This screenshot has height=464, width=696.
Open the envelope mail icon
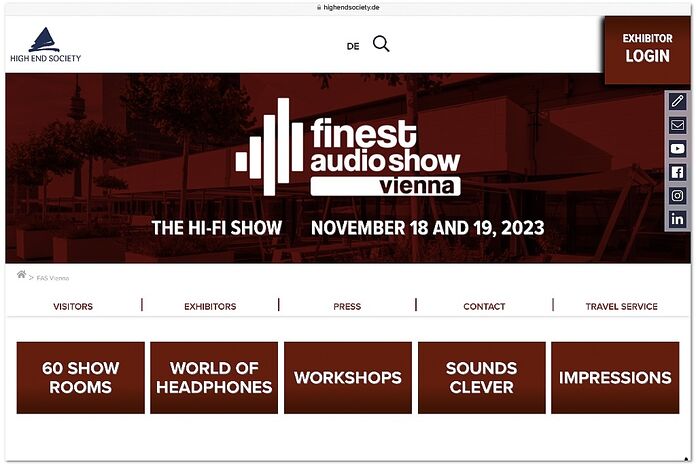click(677, 125)
